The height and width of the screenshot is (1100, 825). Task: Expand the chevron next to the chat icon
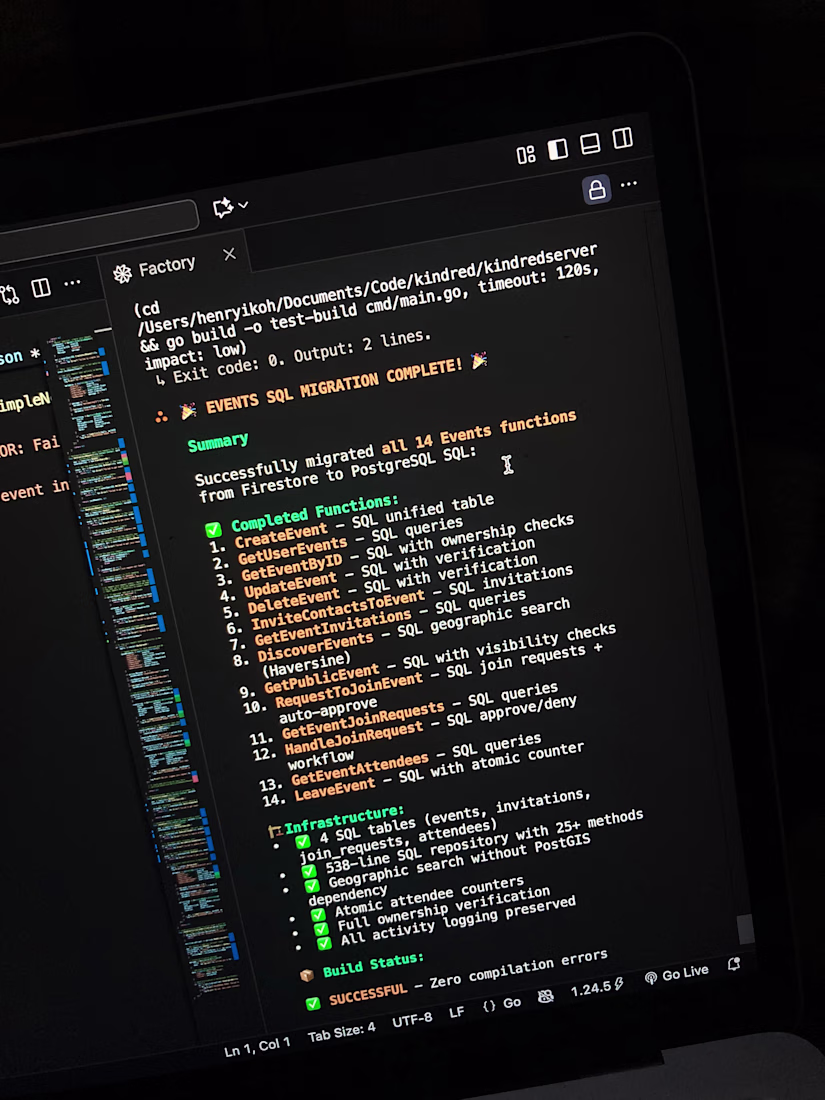[243, 205]
